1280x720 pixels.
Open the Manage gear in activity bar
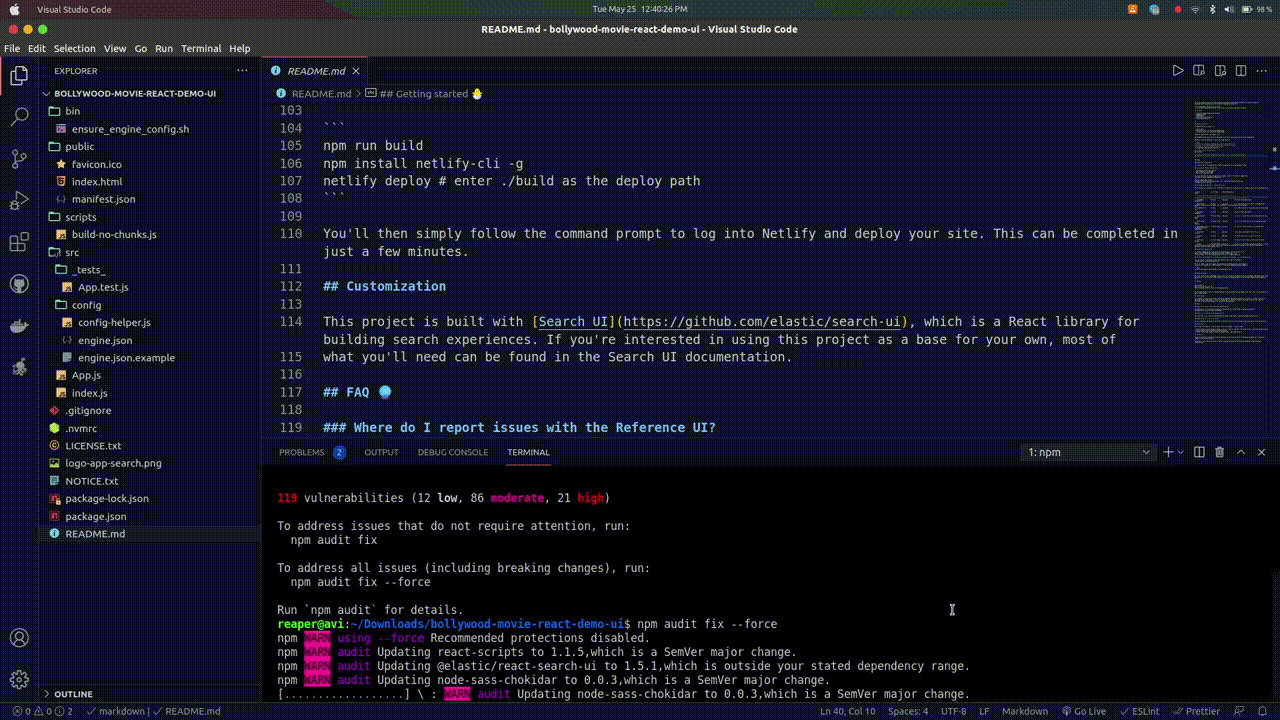coord(19,680)
